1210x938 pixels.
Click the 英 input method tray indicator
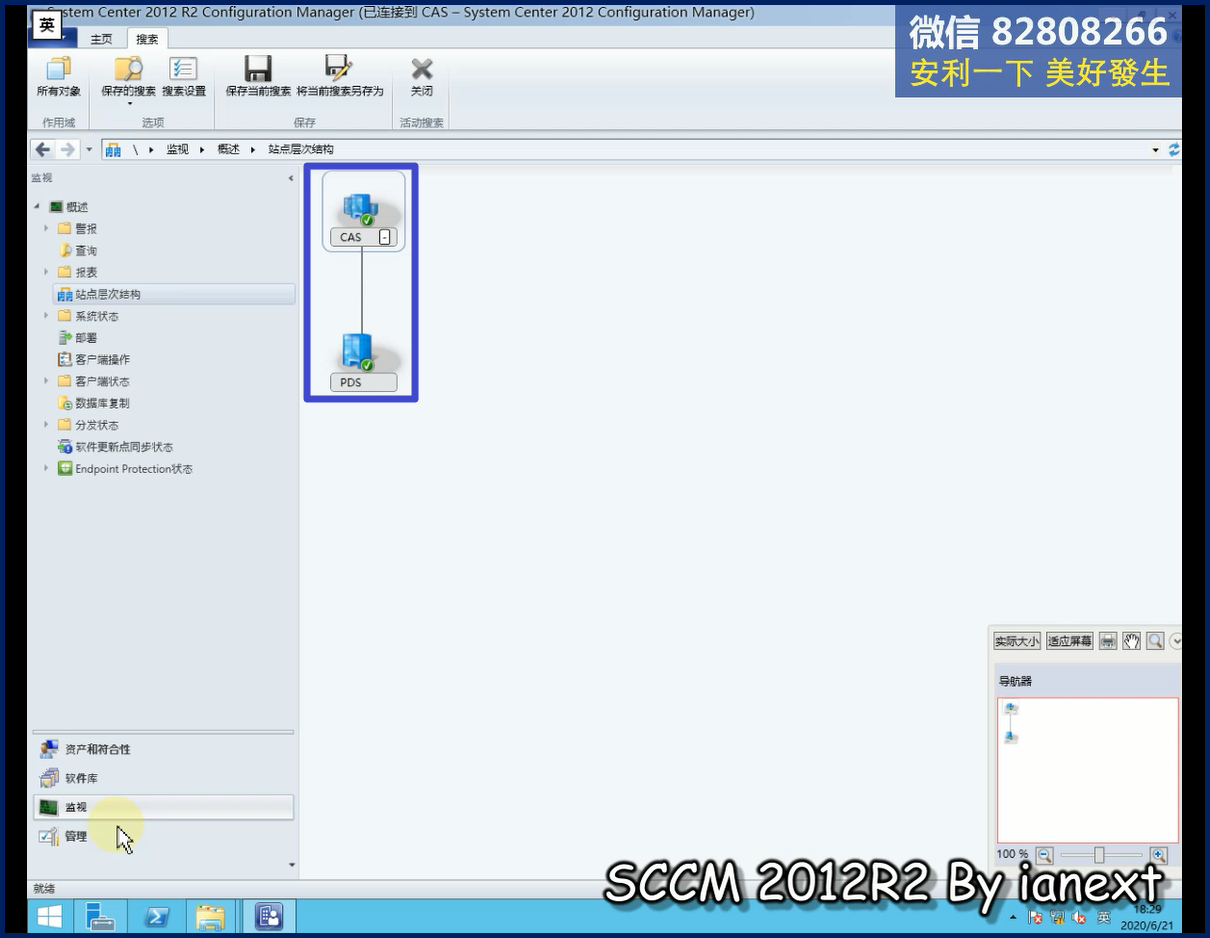point(1104,917)
